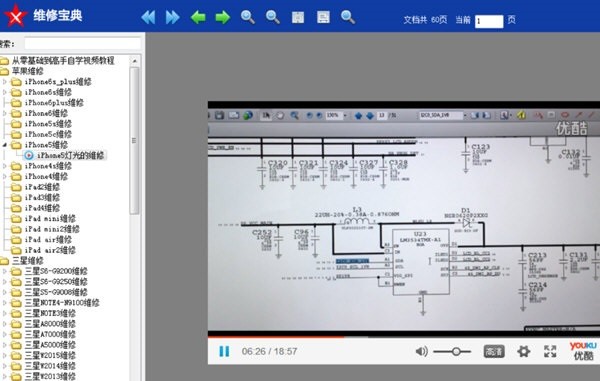This screenshot has height=381, width=600.
Task: Go to next page green right arrow
Action: click(x=223, y=17)
